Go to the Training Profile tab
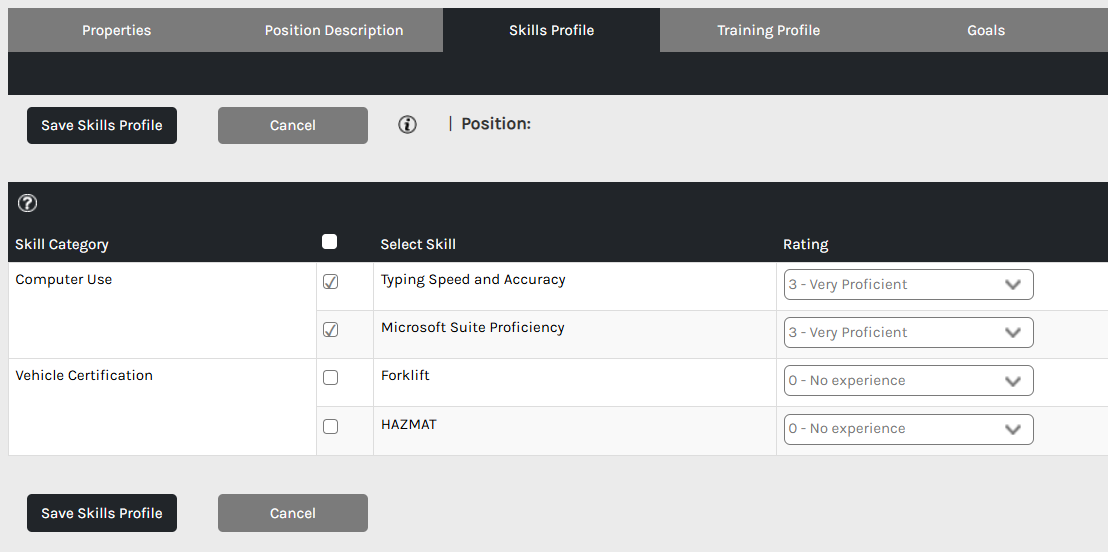This screenshot has width=1108, height=552. click(x=769, y=30)
